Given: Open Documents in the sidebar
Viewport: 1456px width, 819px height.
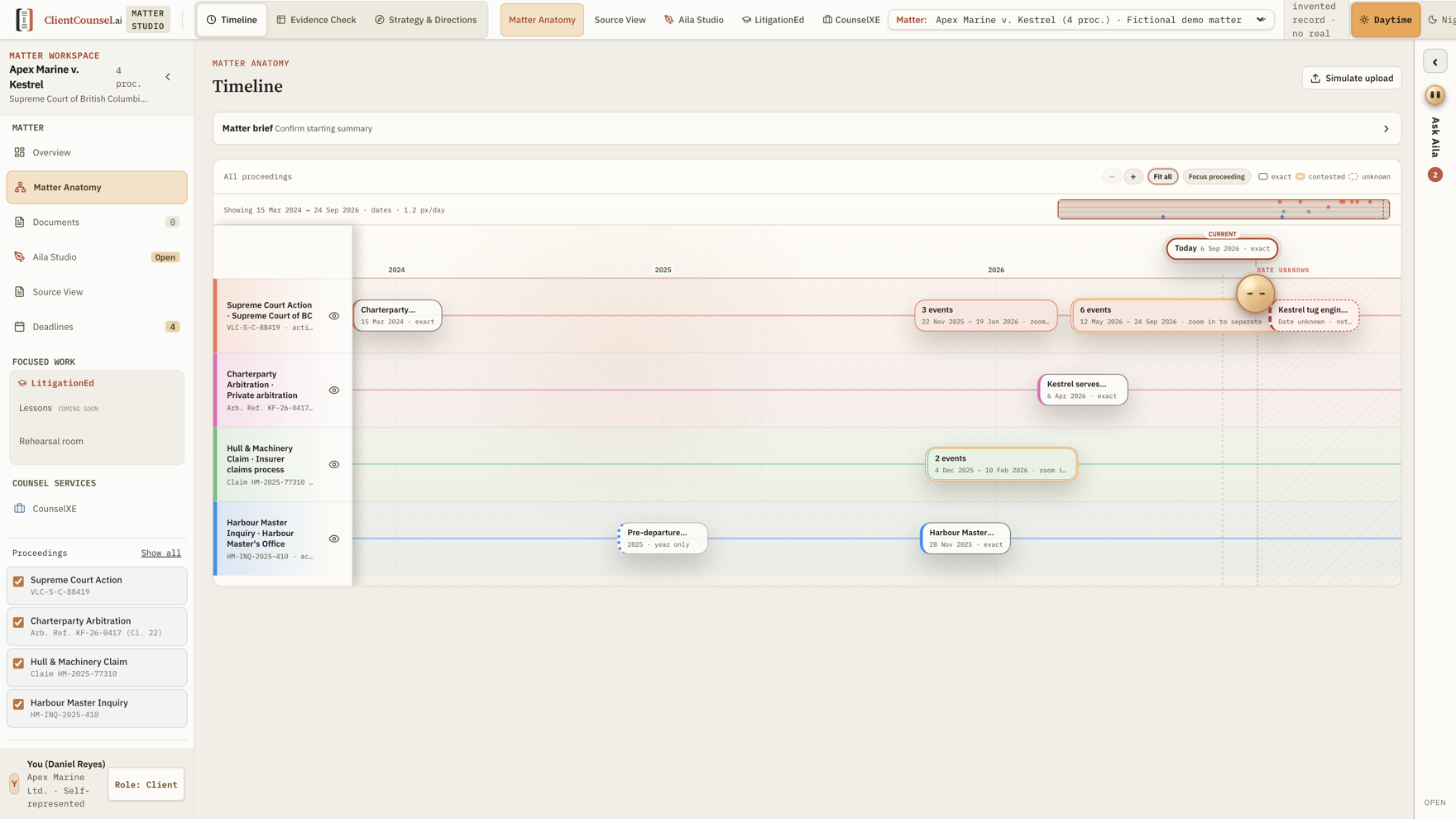Looking at the screenshot, I should pyautogui.click(x=96, y=222).
